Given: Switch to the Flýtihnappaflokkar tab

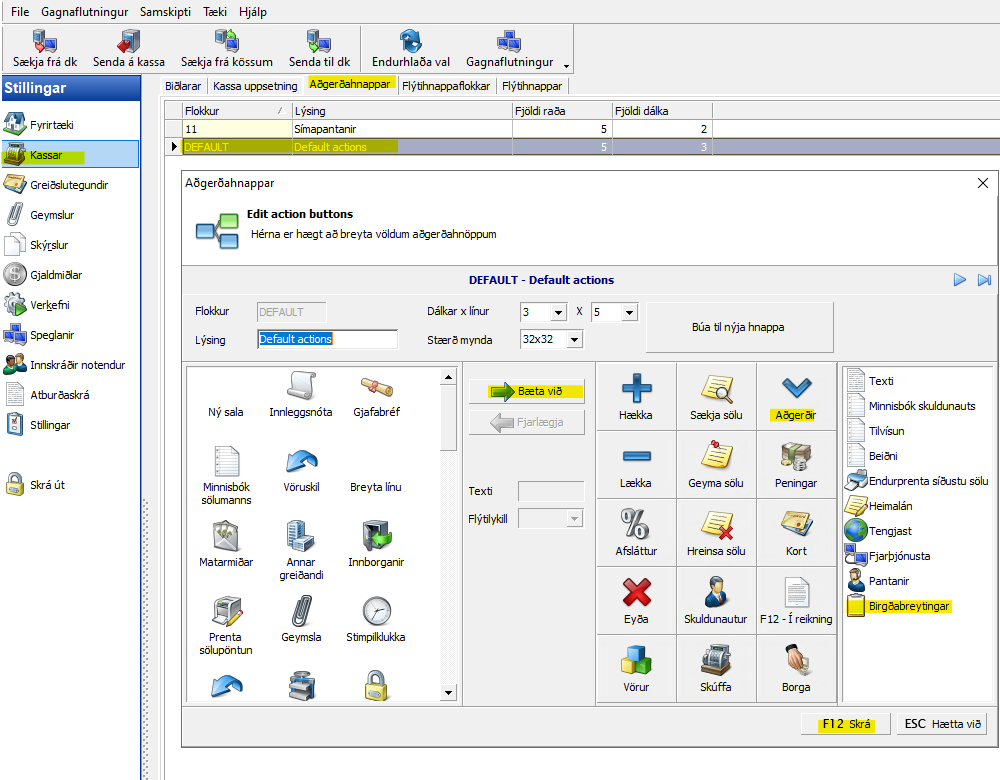Looking at the screenshot, I should 445,86.
